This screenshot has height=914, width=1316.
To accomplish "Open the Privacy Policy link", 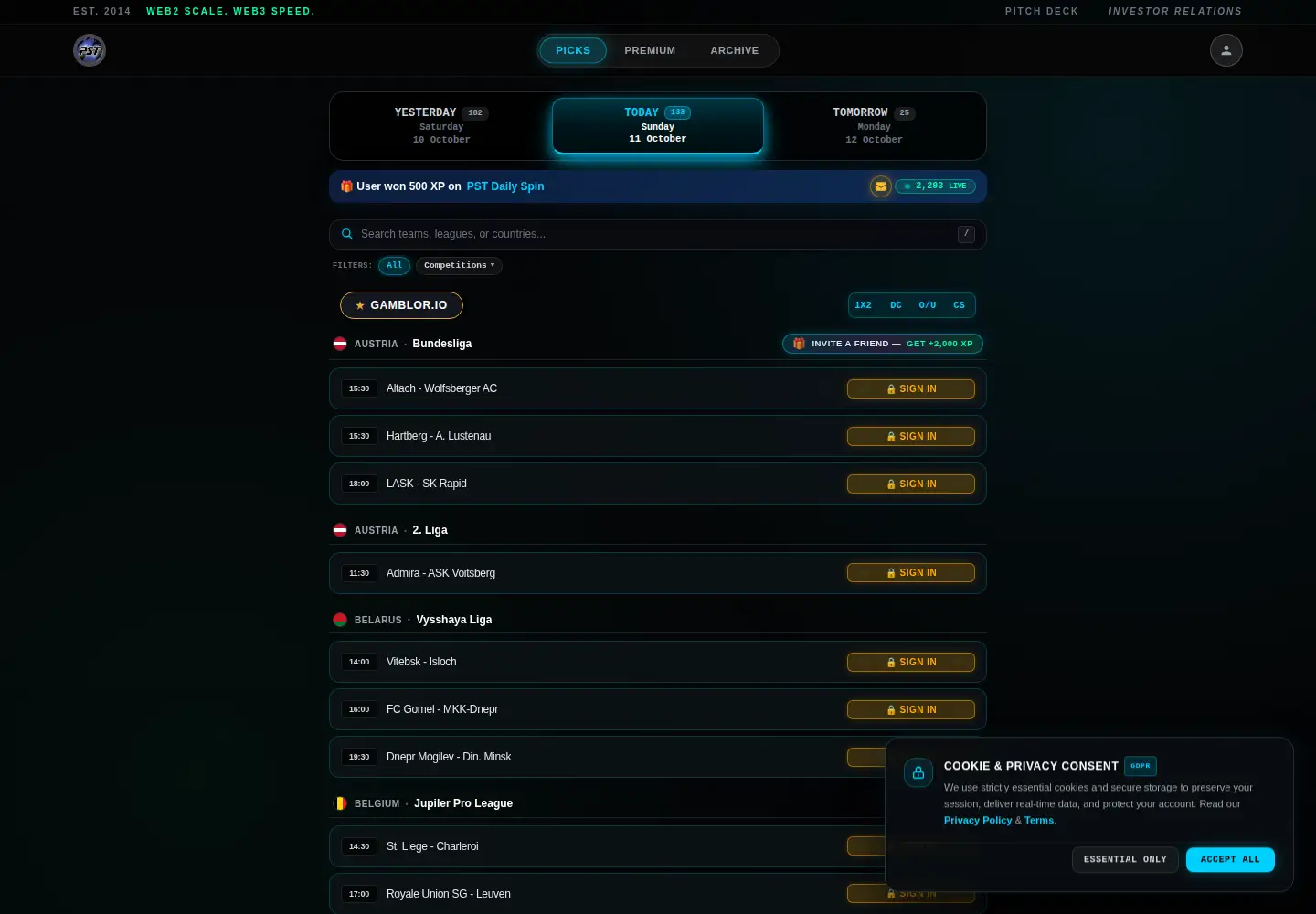I will 978,821.
